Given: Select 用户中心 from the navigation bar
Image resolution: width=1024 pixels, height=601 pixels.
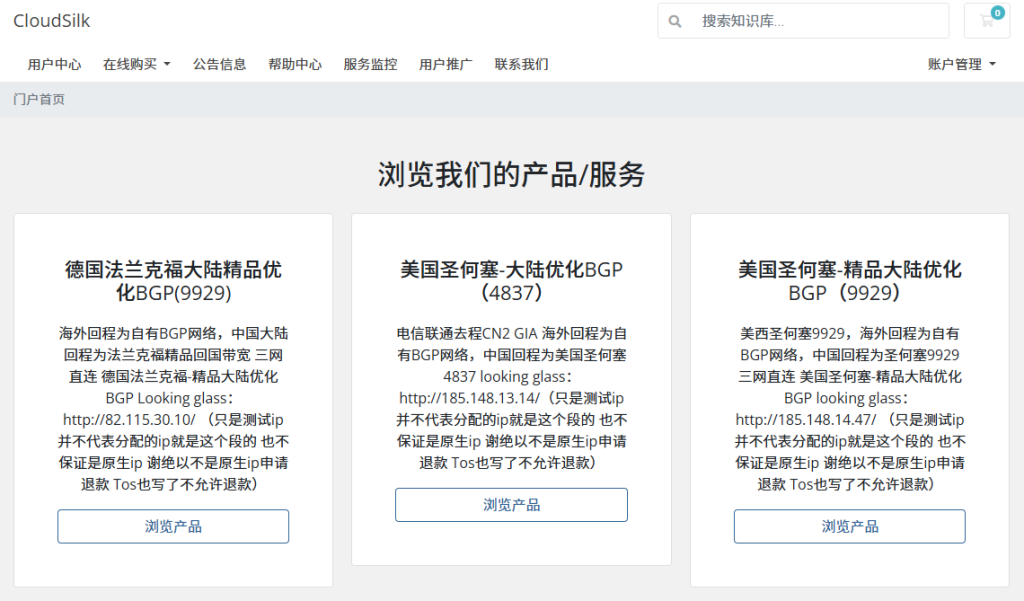Looking at the screenshot, I should click(x=55, y=63).
